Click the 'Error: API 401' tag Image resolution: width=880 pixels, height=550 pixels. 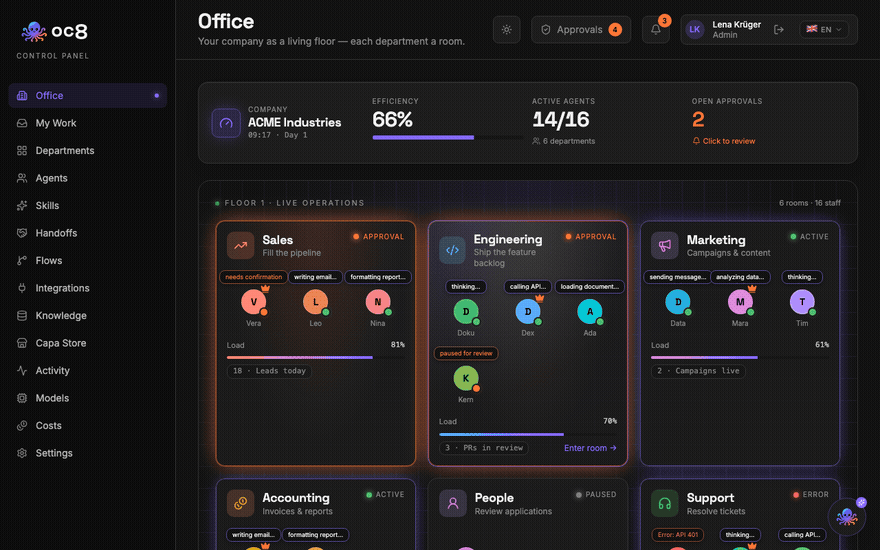(x=678, y=535)
